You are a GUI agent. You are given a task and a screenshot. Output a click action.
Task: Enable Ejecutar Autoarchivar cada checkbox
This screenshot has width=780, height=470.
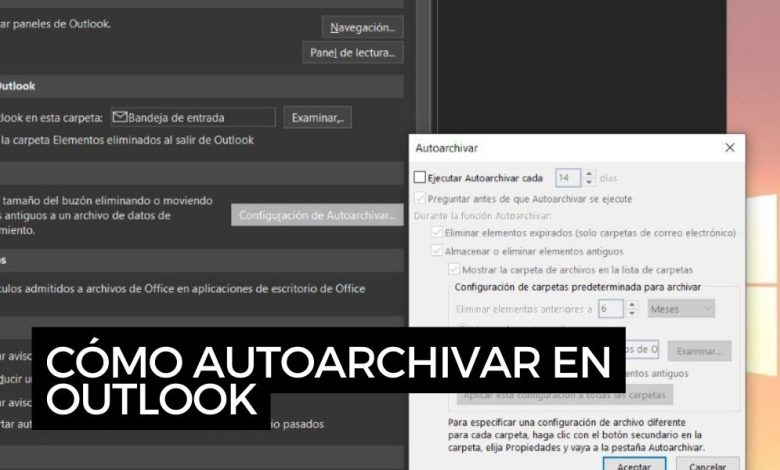tap(420, 178)
